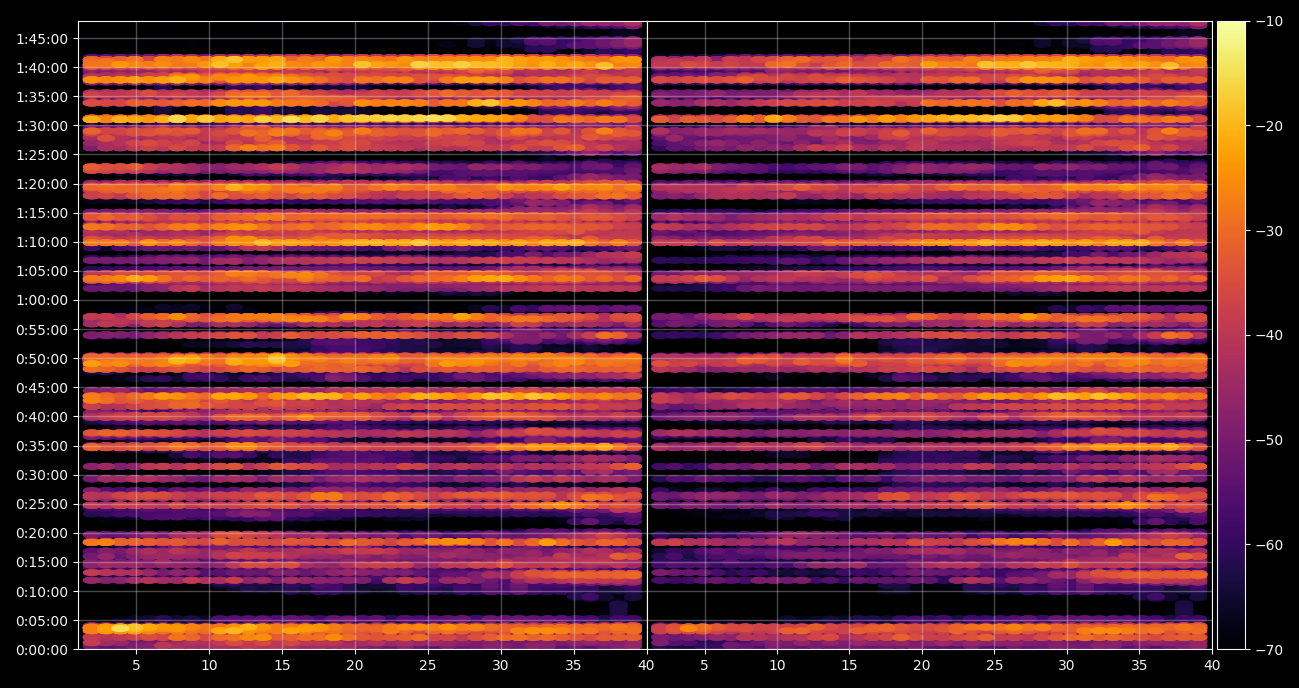This screenshot has height=688, width=1299.
Task: Click x-axis label 5 of right heatmap
Action: (x=704, y=665)
